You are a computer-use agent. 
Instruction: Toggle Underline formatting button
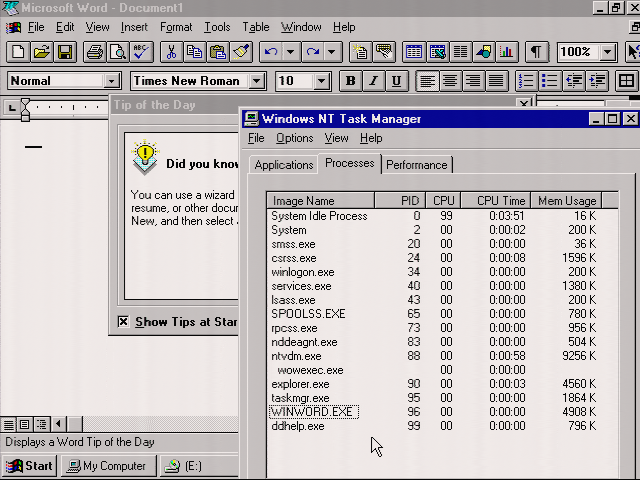coord(396,81)
